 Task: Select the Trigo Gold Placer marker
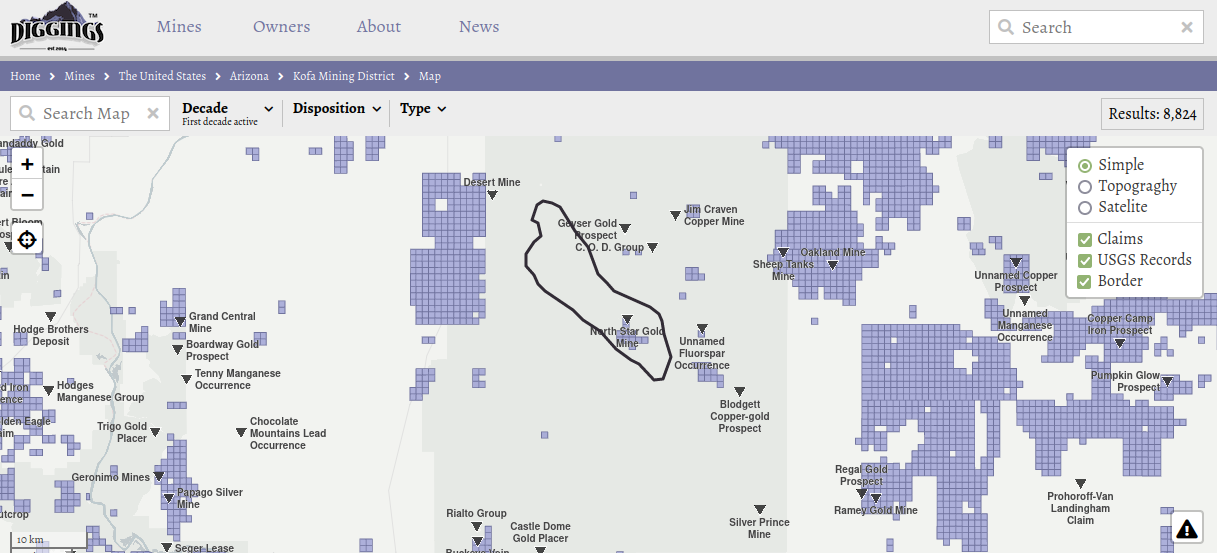[x=154, y=433]
